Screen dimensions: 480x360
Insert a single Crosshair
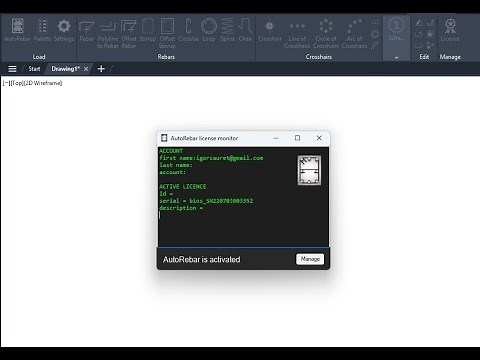pos(270,30)
